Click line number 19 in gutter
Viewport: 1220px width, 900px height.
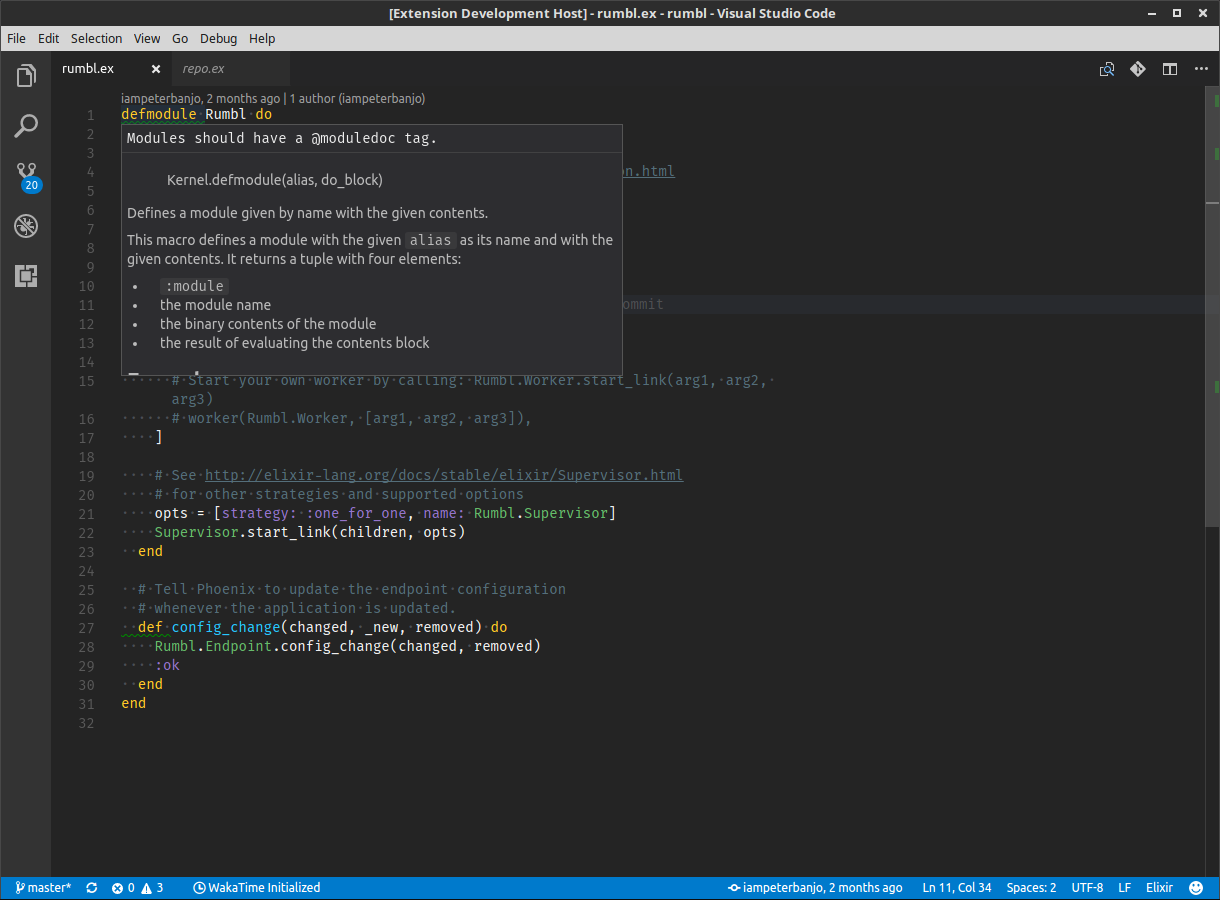(x=86, y=476)
